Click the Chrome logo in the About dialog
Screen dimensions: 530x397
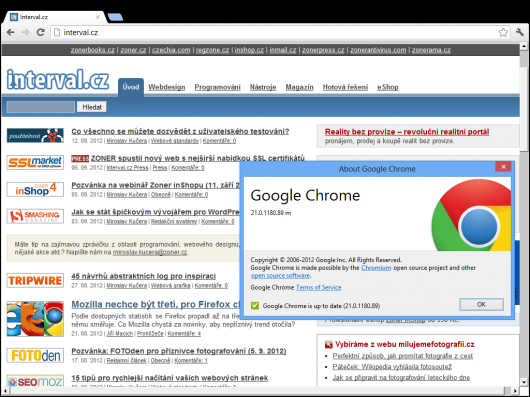pos(471,215)
